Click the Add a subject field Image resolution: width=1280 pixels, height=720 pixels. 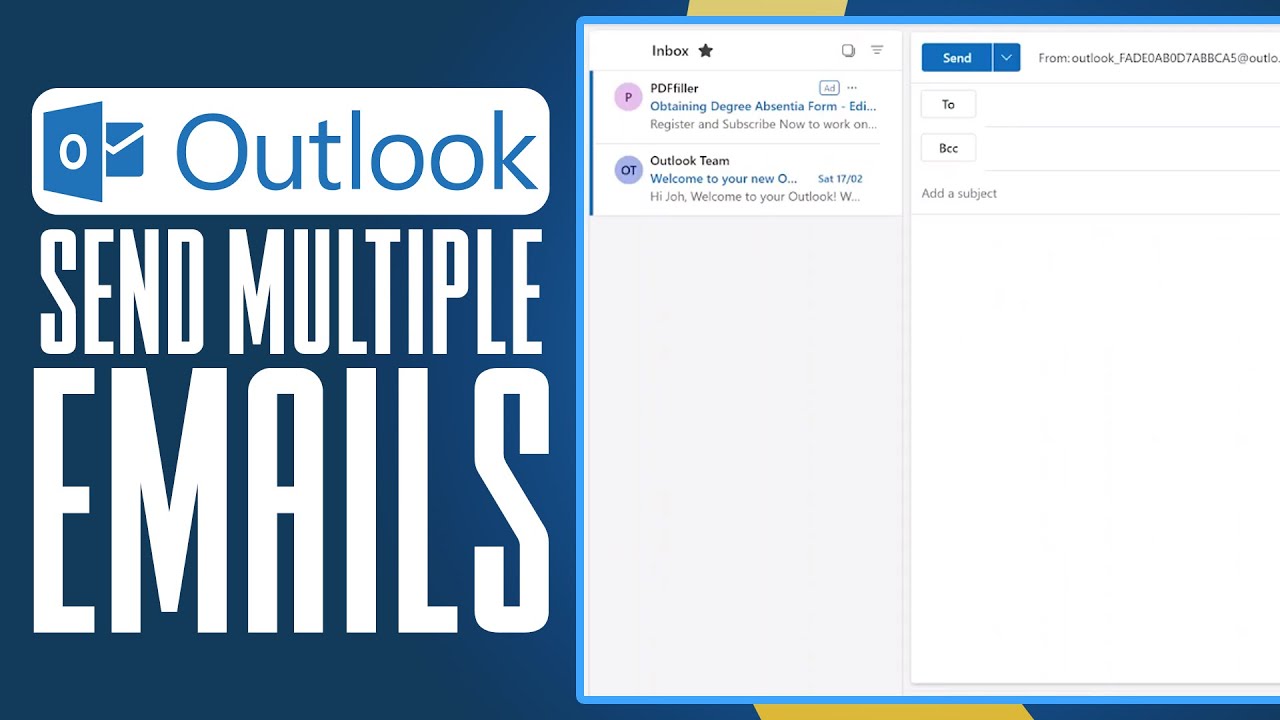[1100, 193]
